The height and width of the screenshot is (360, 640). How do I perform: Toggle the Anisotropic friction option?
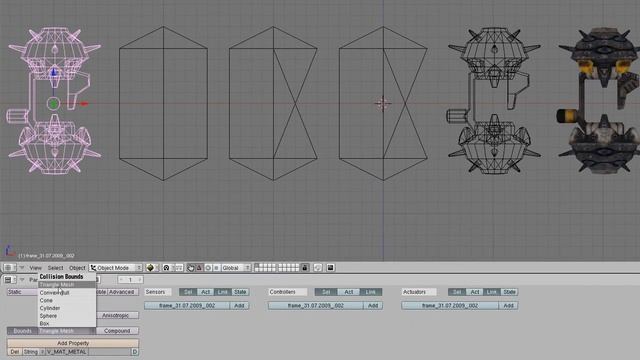pos(117,316)
